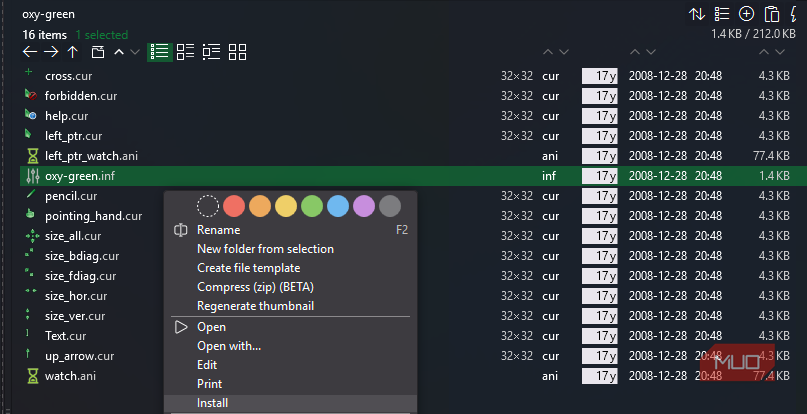Choose Compress (zip) (BETA)
Image resolution: width=807 pixels, height=414 pixels.
tap(291, 287)
